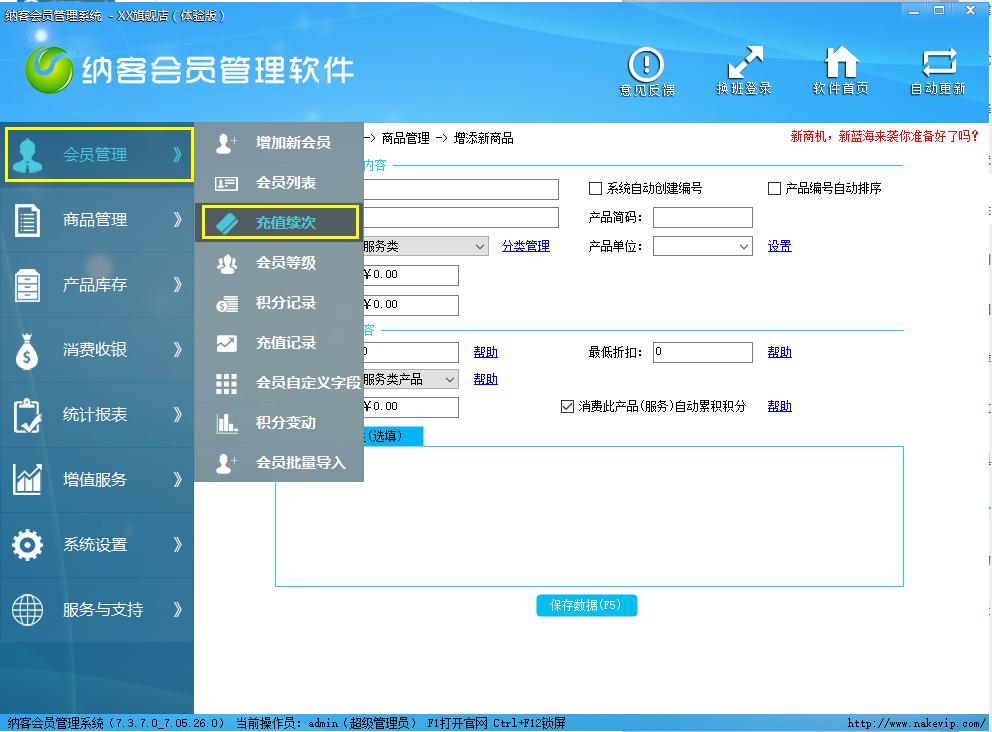Choose 会员等级 menu item
Viewport: 992px width, 732px height.
pyautogui.click(x=285, y=263)
